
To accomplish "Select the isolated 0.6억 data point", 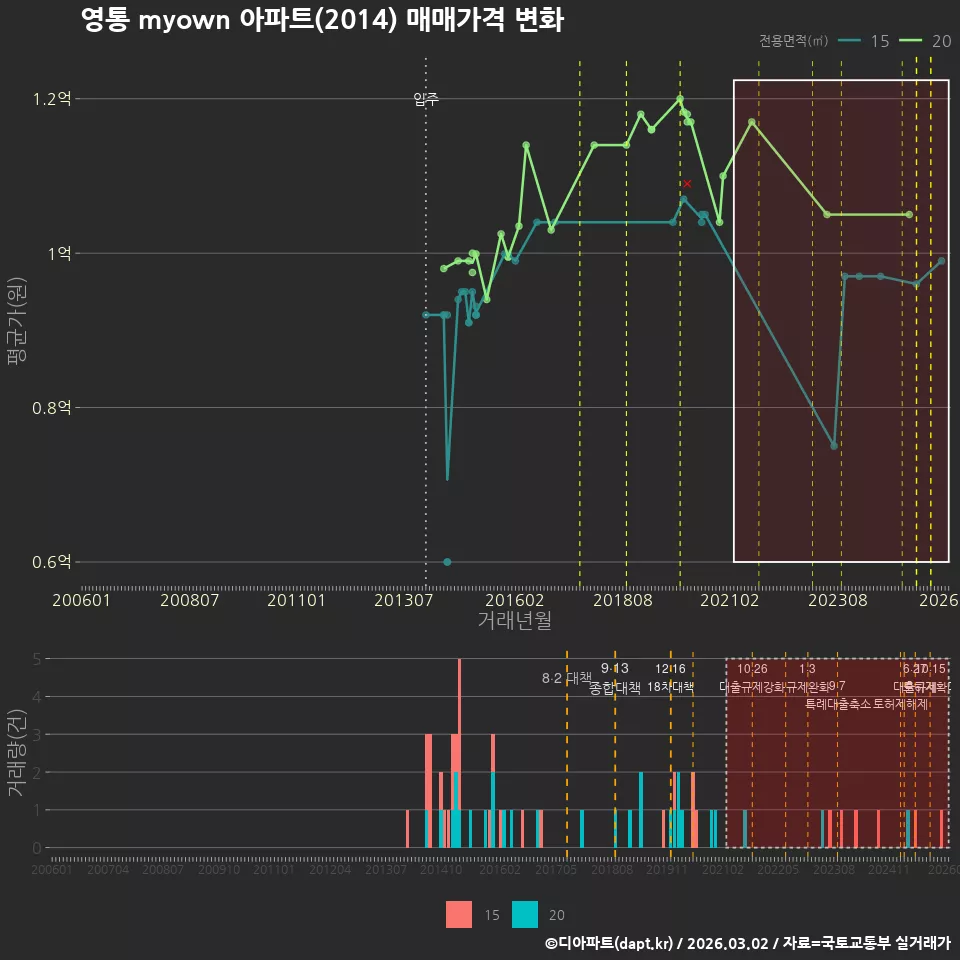I will (447, 562).
